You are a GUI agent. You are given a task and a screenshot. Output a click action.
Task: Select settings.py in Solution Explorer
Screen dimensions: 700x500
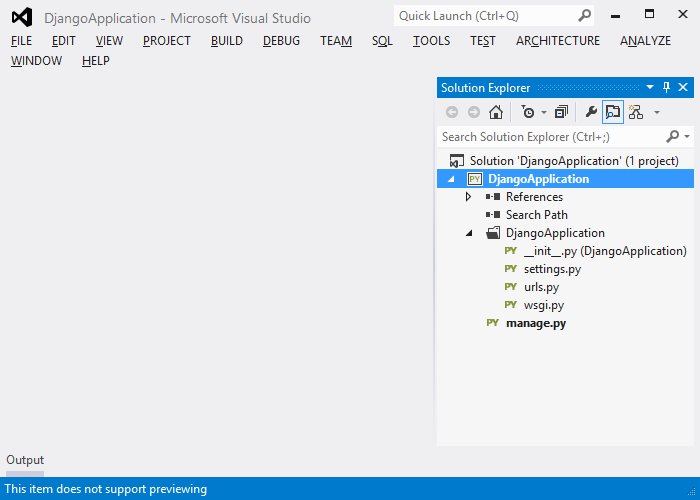point(552,269)
